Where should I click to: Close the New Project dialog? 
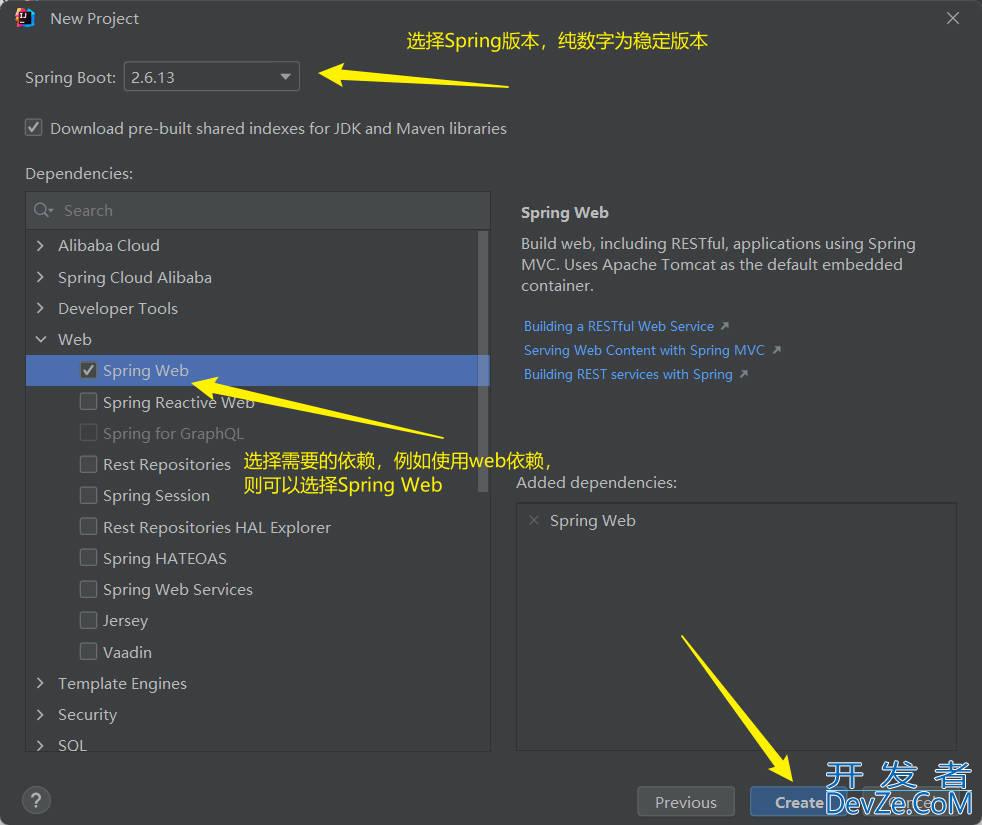[953, 18]
